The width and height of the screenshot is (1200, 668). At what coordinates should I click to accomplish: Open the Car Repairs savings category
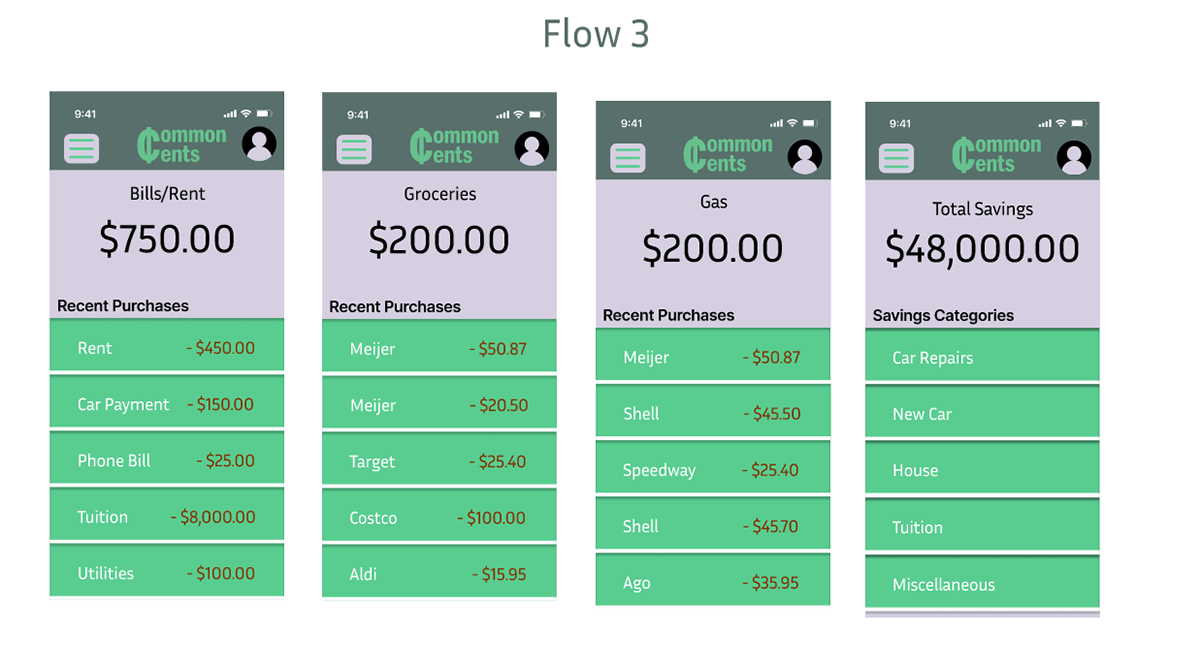tap(982, 356)
